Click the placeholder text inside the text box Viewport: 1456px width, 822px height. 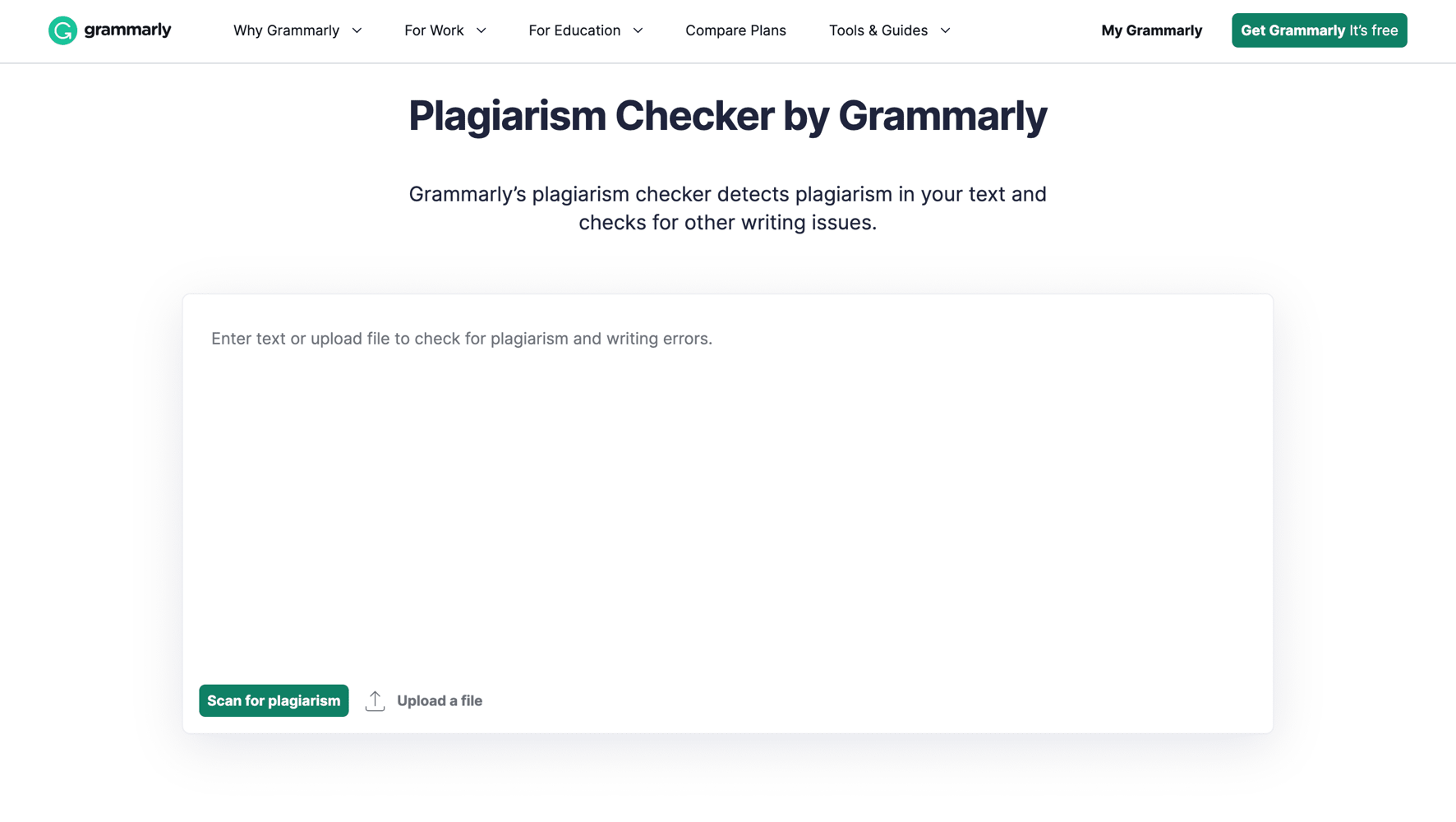click(461, 338)
